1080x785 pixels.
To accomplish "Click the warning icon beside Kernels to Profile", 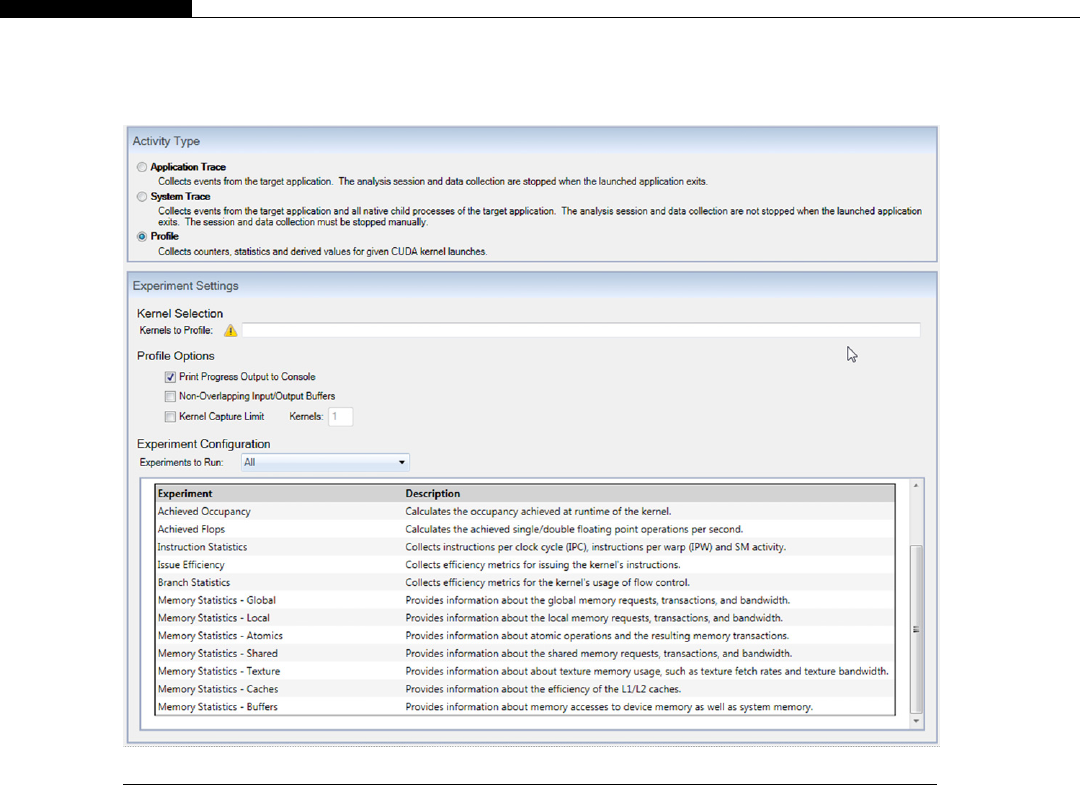I will pos(231,331).
